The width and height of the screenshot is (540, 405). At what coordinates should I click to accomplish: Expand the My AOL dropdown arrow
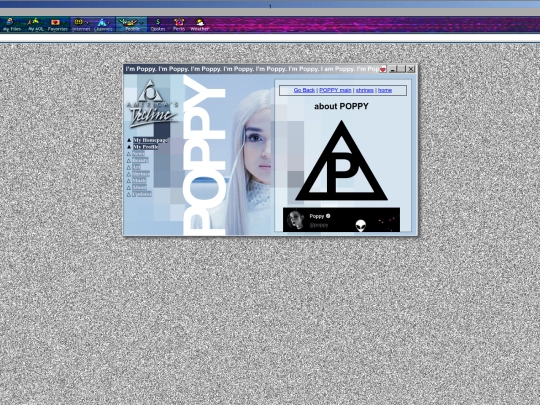tap(42, 23)
